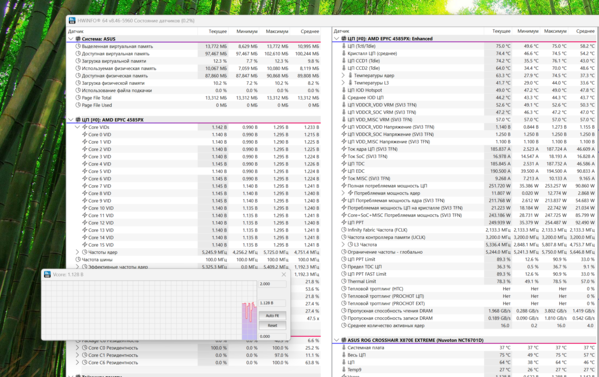Click the Vcore graph plot area

coord(149,310)
